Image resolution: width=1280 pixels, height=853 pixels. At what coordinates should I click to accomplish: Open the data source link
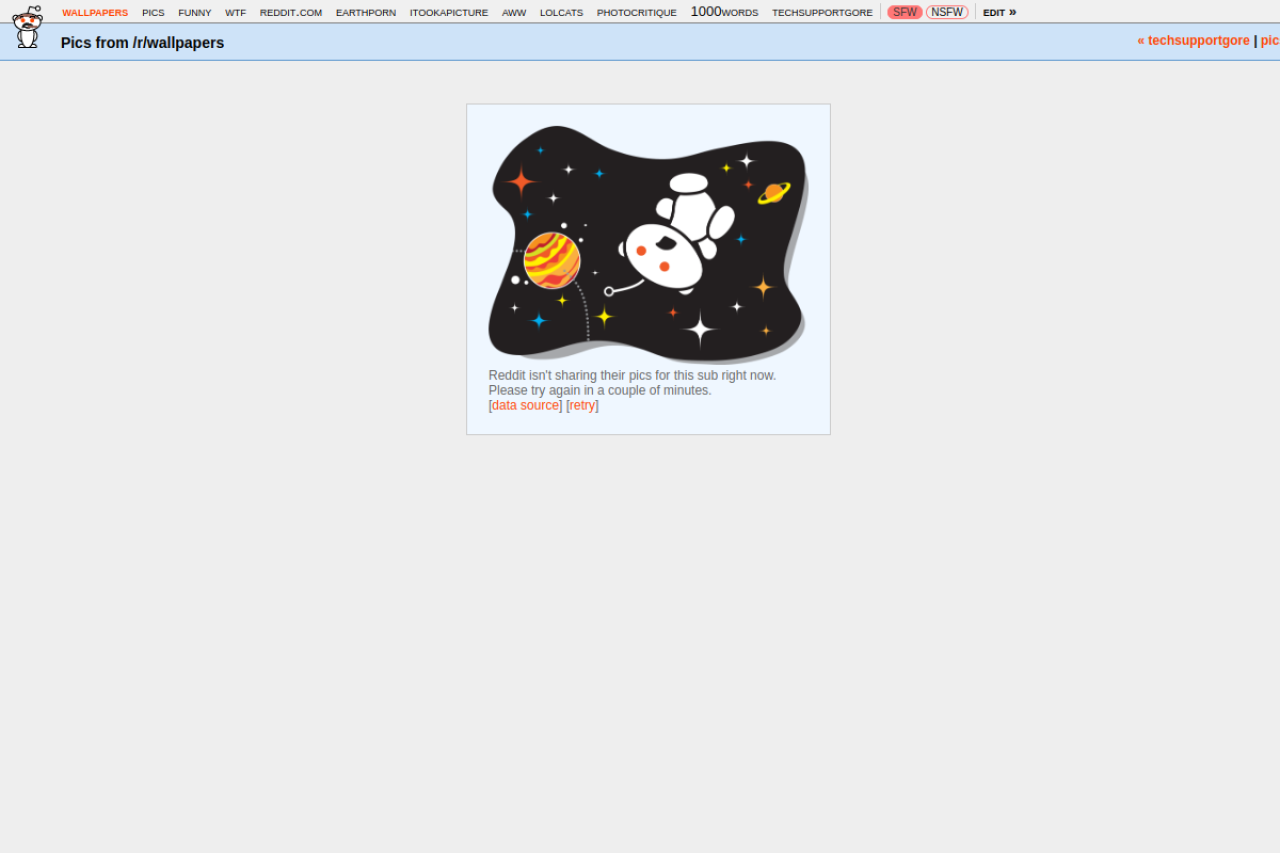click(x=525, y=405)
